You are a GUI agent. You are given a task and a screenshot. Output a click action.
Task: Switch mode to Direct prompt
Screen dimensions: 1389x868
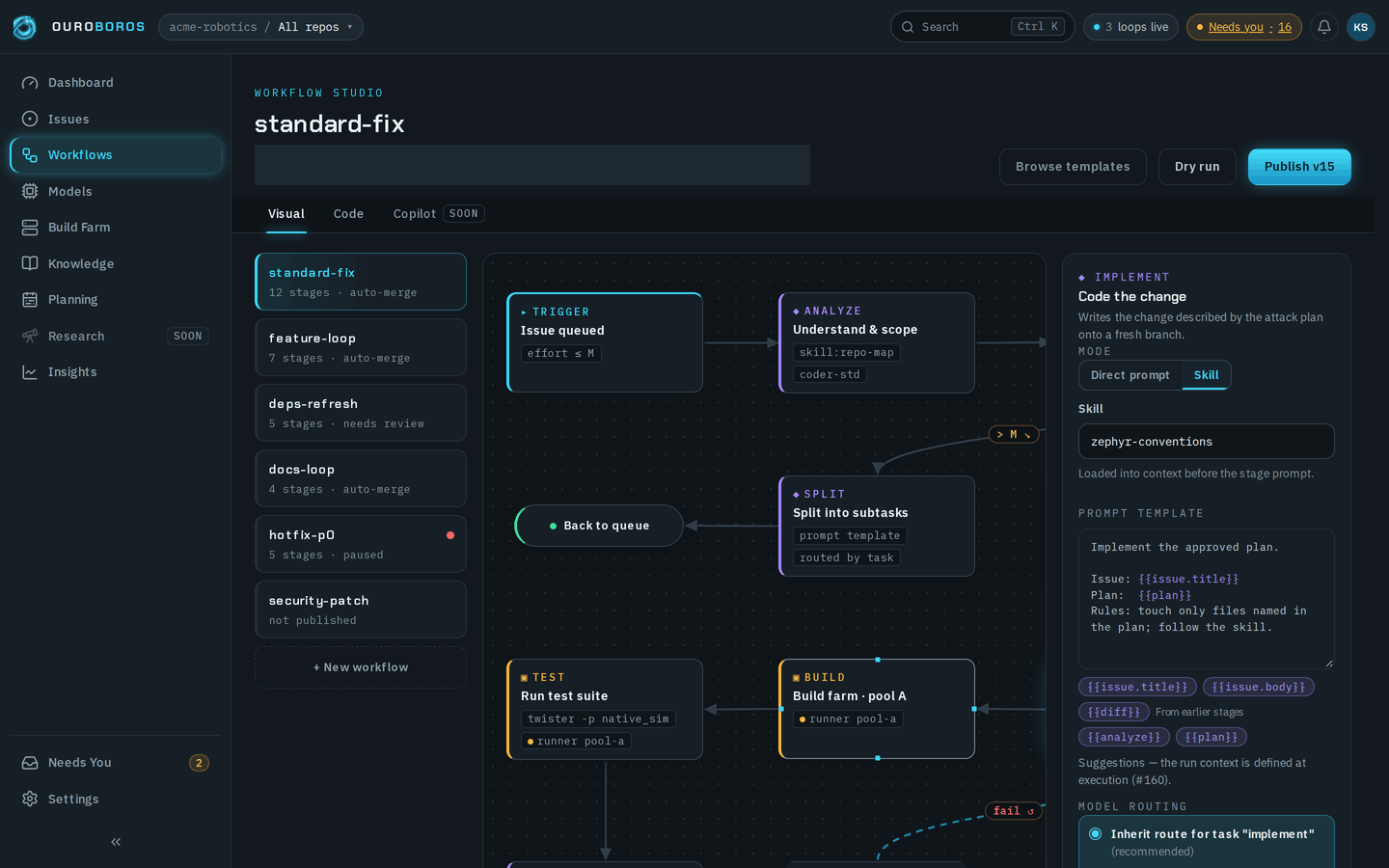pos(1130,375)
